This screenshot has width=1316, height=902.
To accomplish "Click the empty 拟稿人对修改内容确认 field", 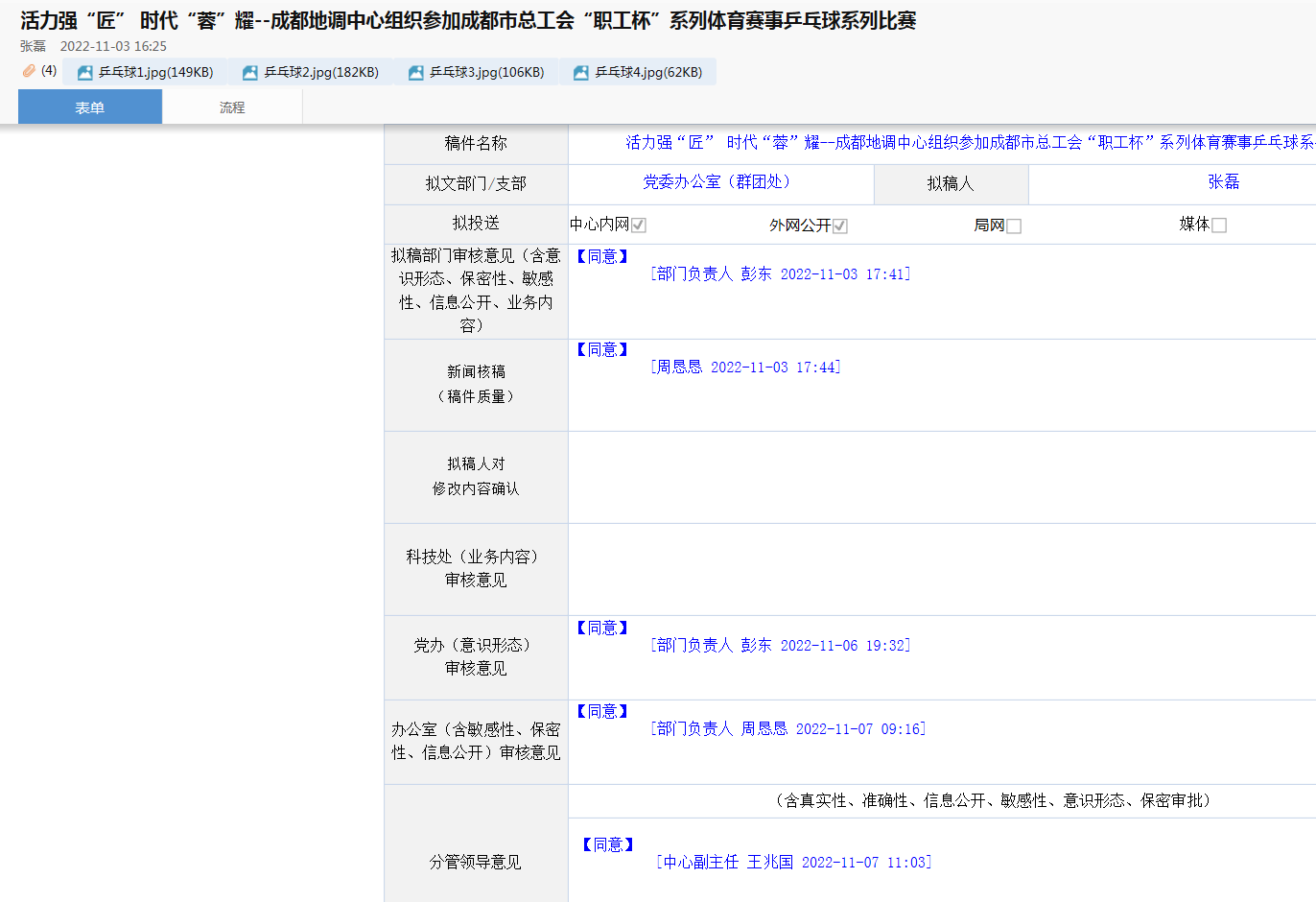I will pos(942,477).
